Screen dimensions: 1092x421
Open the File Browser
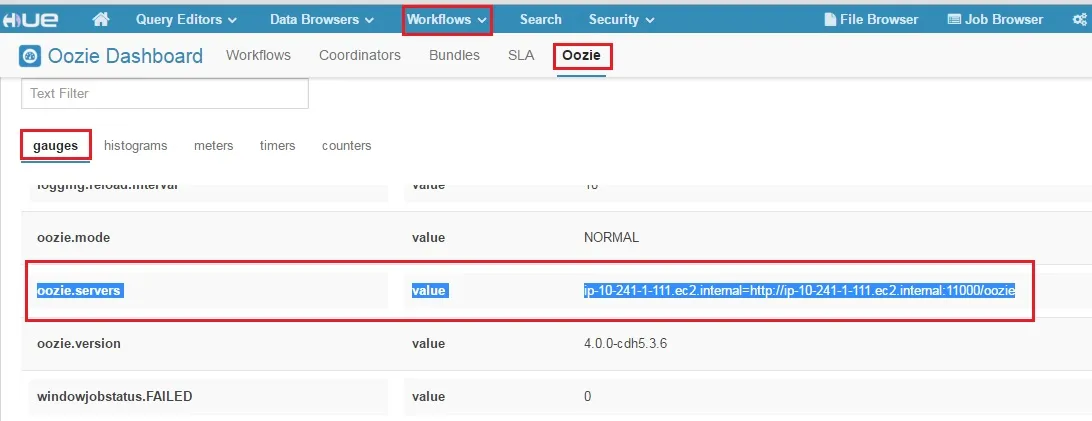point(871,19)
